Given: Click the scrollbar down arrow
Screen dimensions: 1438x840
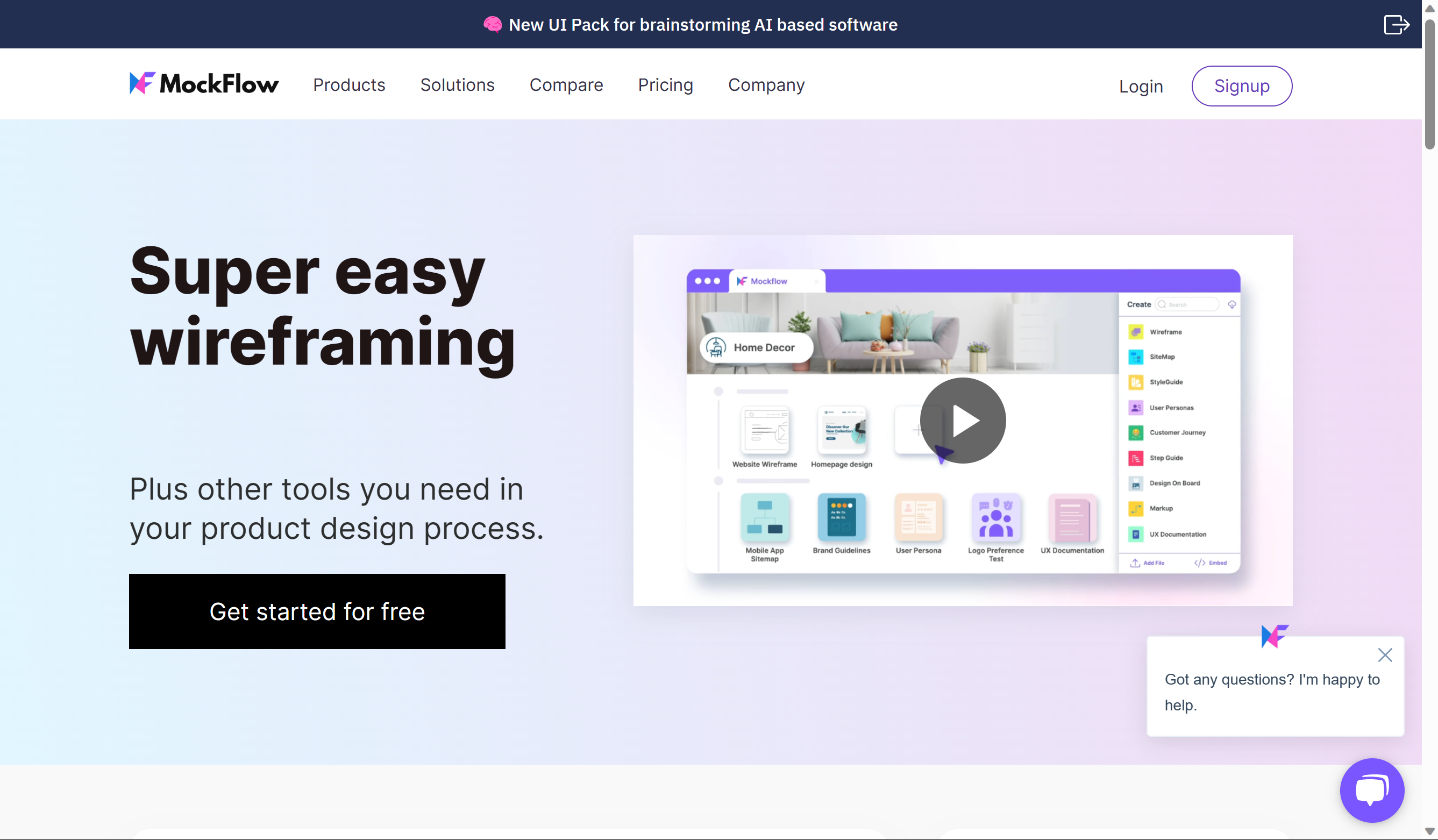Looking at the screenshot, I should pyautogui.click(x=1429, y=831).
